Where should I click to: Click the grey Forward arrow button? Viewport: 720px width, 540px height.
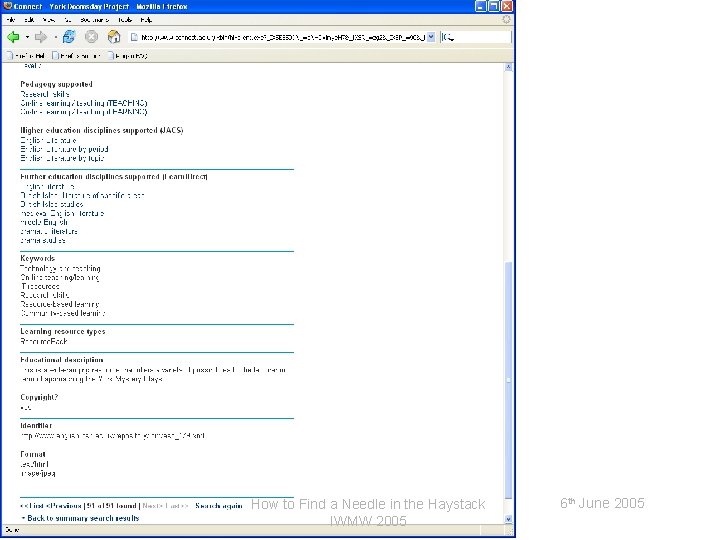click(x=41, y=37)
